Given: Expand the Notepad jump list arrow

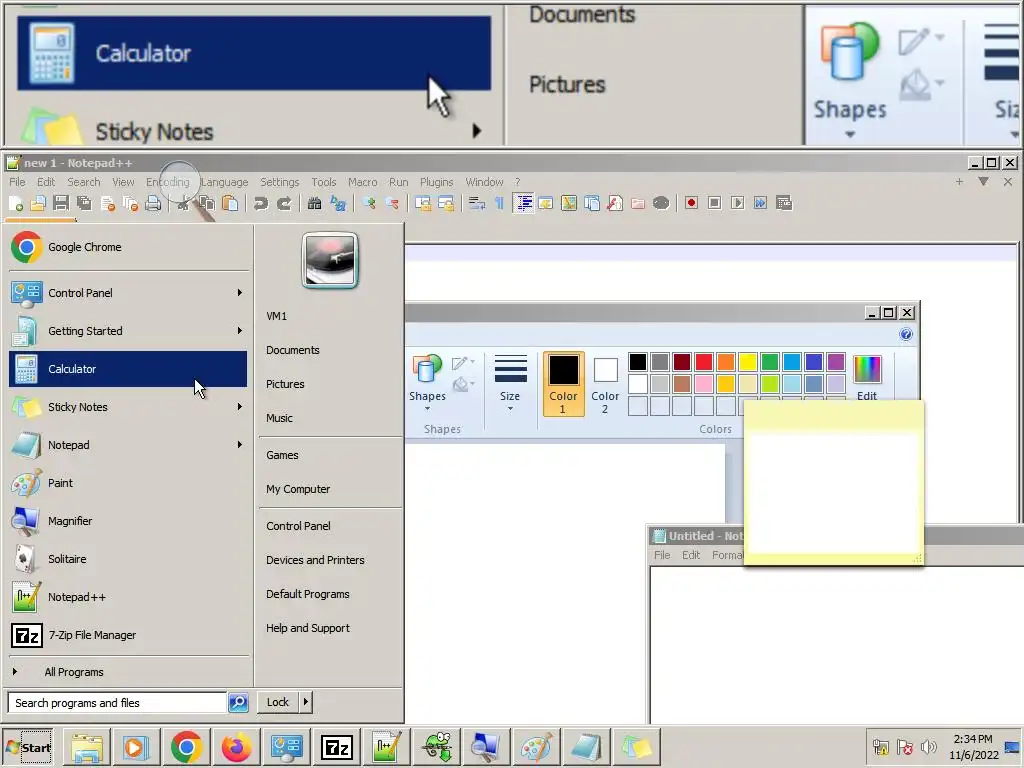Looking at the screenshot, I should (x=240, y=445).
